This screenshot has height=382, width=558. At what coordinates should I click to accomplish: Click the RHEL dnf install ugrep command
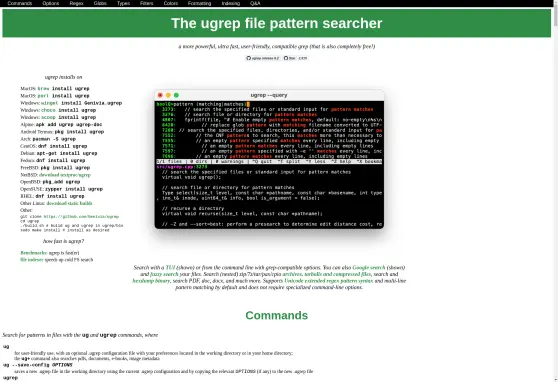[60, 196]
